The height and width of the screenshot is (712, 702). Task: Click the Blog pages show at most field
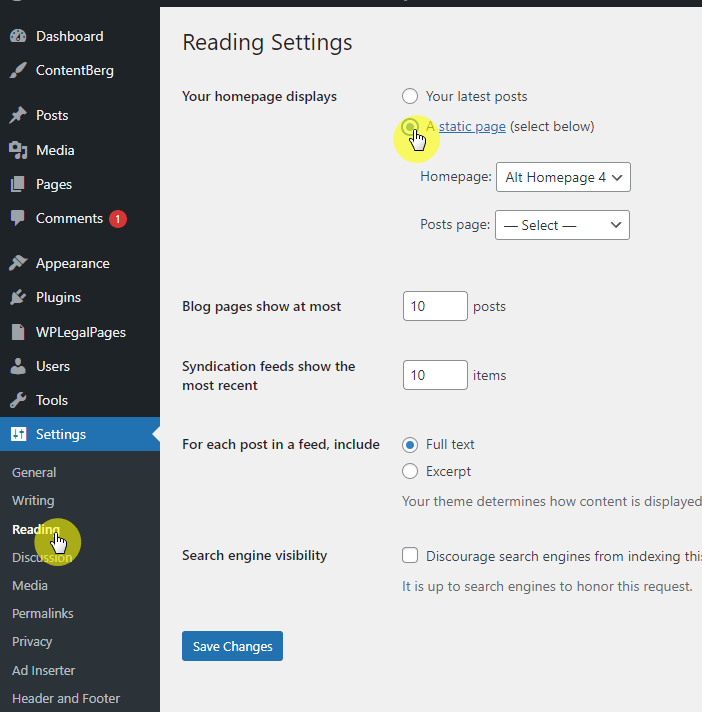coord(435,306)
